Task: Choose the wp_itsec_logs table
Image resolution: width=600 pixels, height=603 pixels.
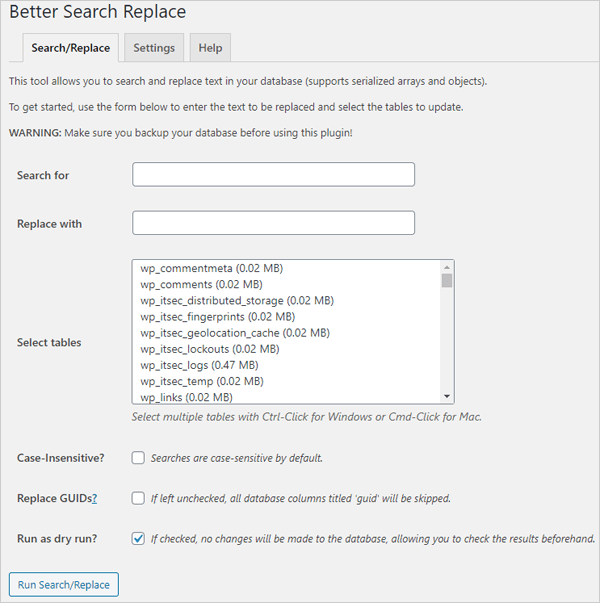Action: (202, 365)
